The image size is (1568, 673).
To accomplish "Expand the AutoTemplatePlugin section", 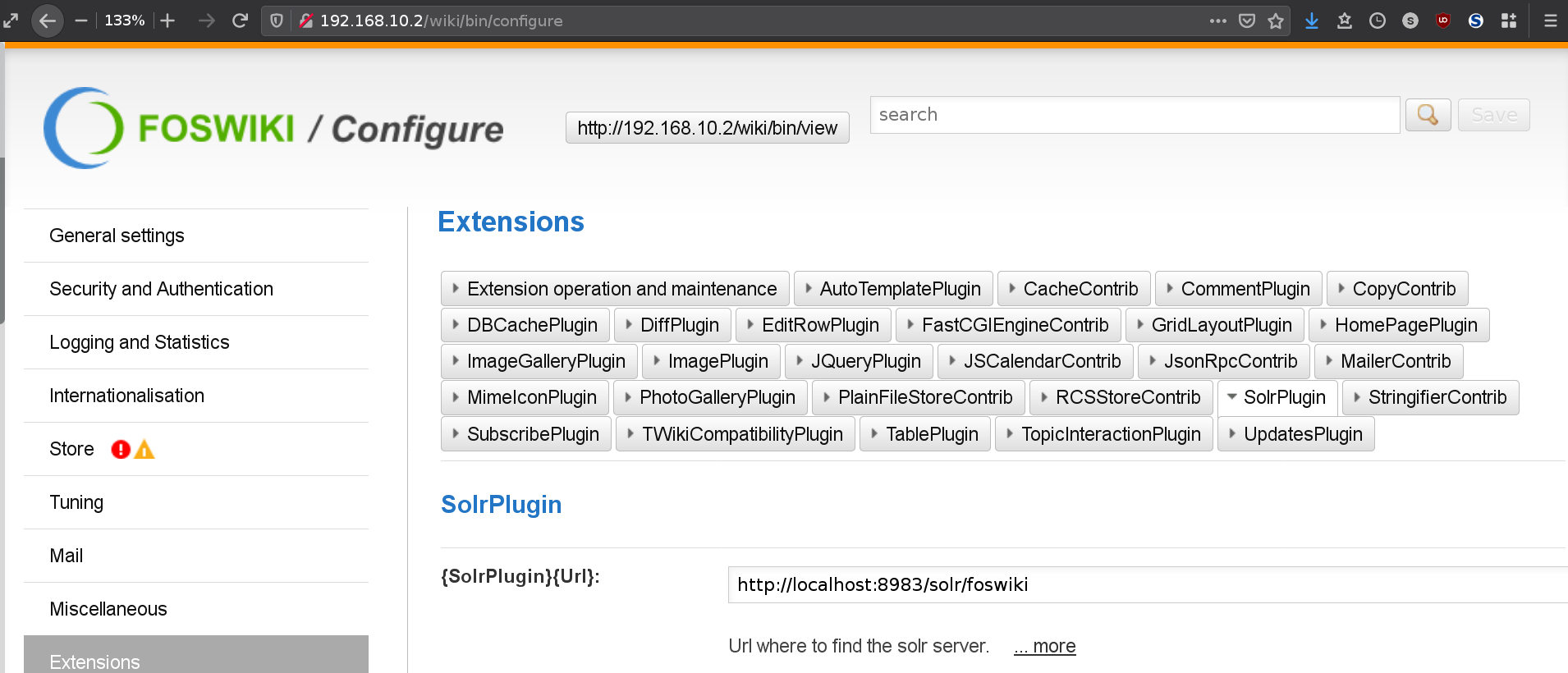I will pos(893,289).
